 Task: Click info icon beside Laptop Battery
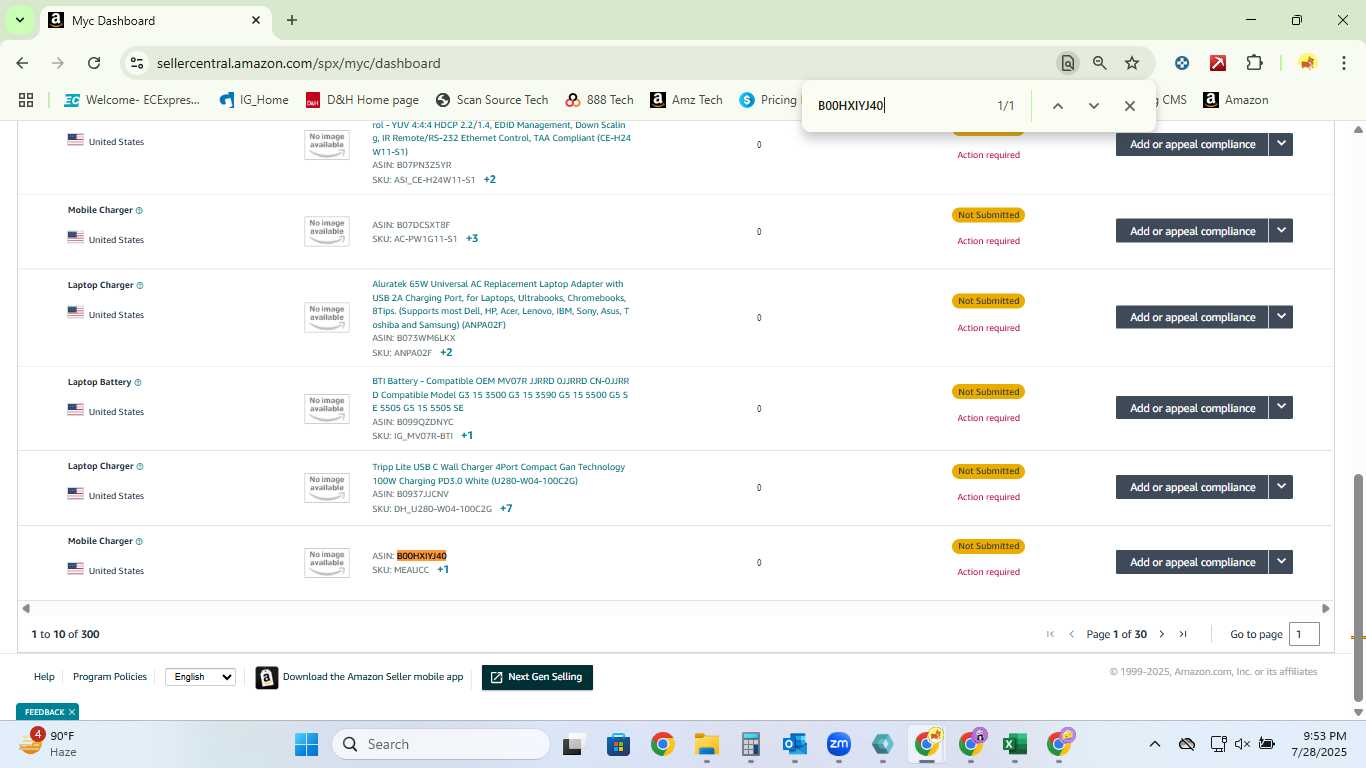[x=138, y=383]
